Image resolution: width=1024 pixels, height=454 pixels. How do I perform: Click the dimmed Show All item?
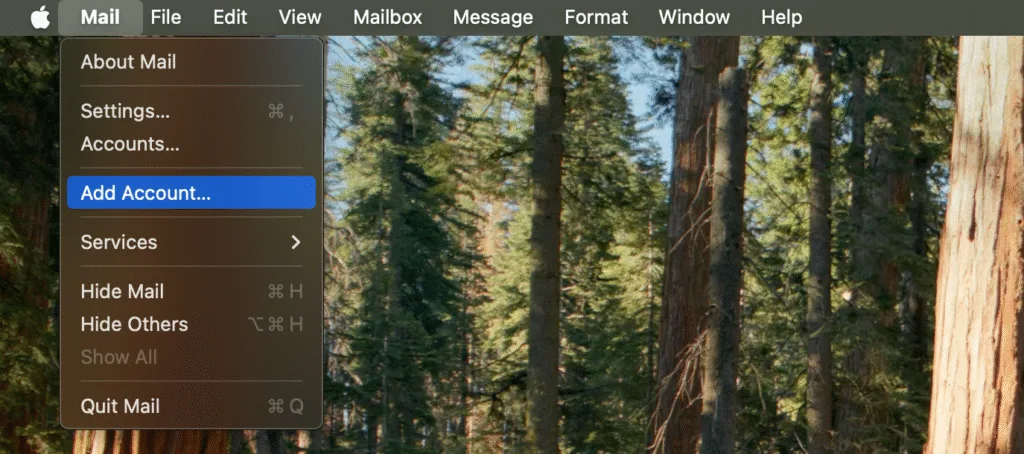[119, 357]
